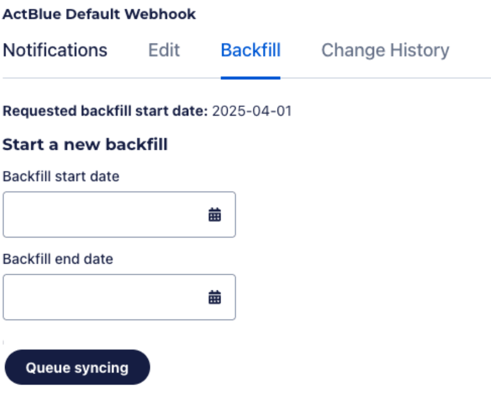Viewport: 491px width, 403px height.
Task: Click the ActBlue Default Webhook title
Action: 99,14
